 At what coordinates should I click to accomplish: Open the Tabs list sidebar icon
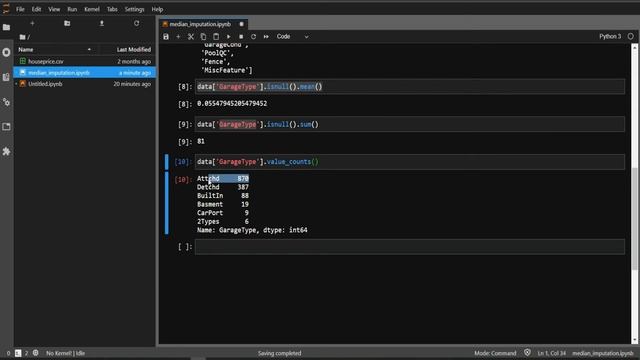(x=7, y=127)
